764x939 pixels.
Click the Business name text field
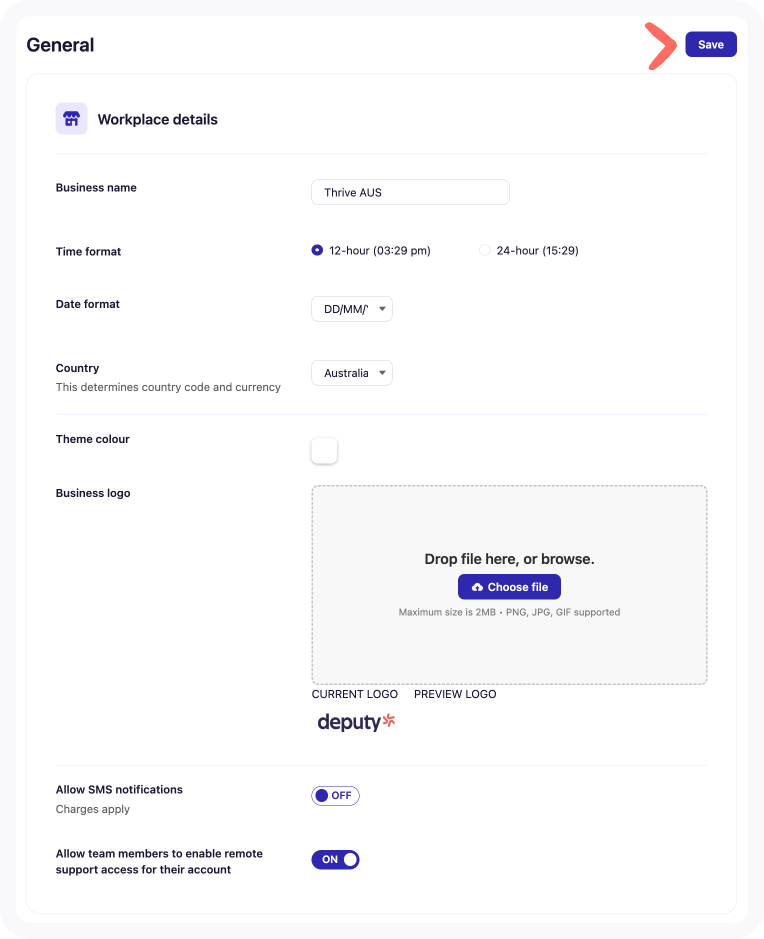(410, 192)
